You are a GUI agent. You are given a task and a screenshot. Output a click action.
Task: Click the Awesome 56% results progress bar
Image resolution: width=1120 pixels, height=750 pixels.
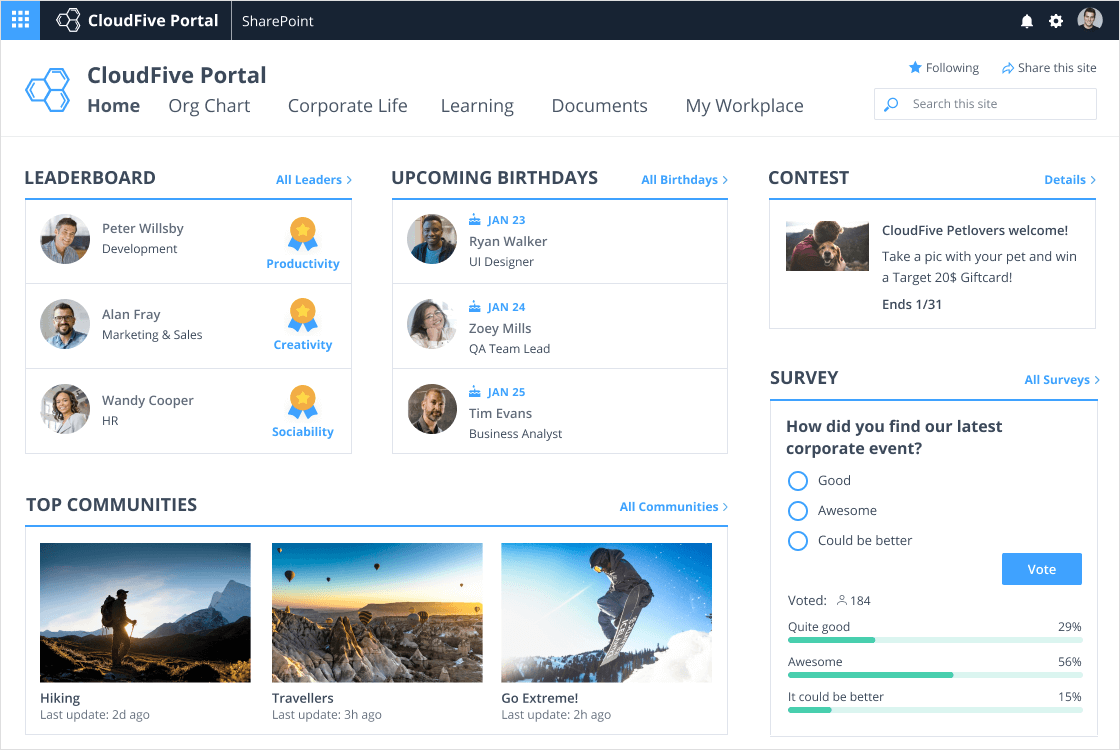(934, 675)
